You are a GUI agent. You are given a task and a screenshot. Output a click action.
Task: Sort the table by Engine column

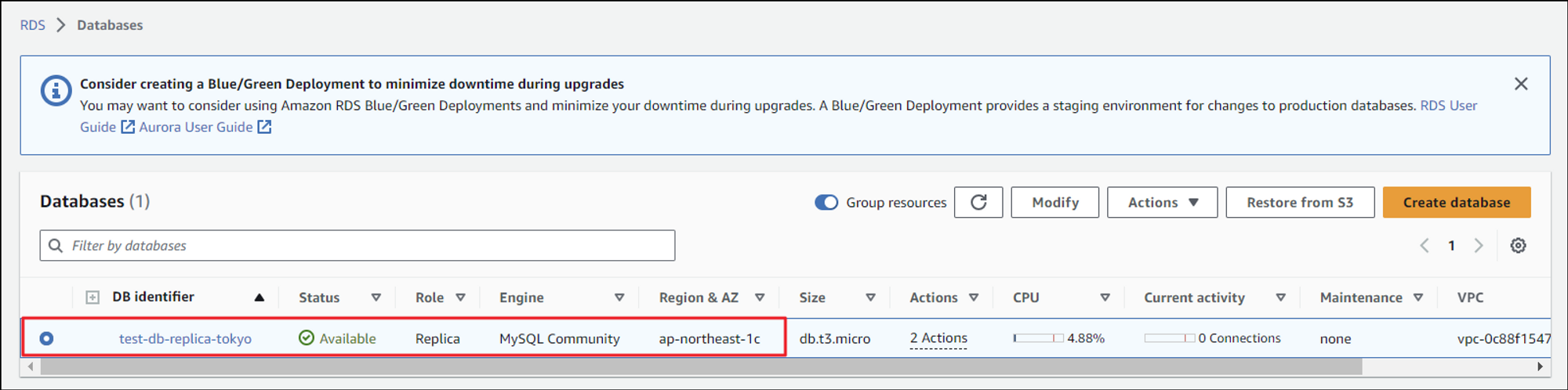[x=619, y=297]
